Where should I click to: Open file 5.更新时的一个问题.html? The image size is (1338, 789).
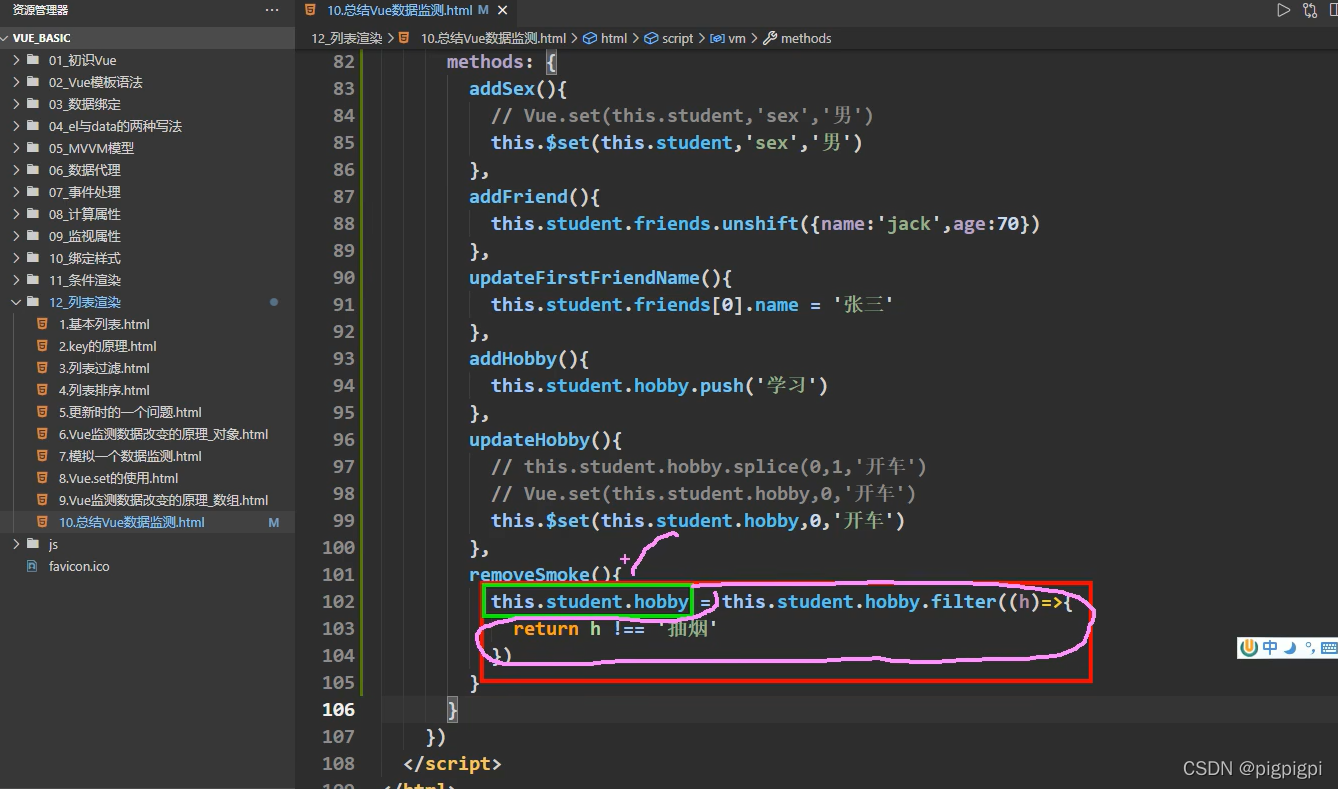coord(148,412)
